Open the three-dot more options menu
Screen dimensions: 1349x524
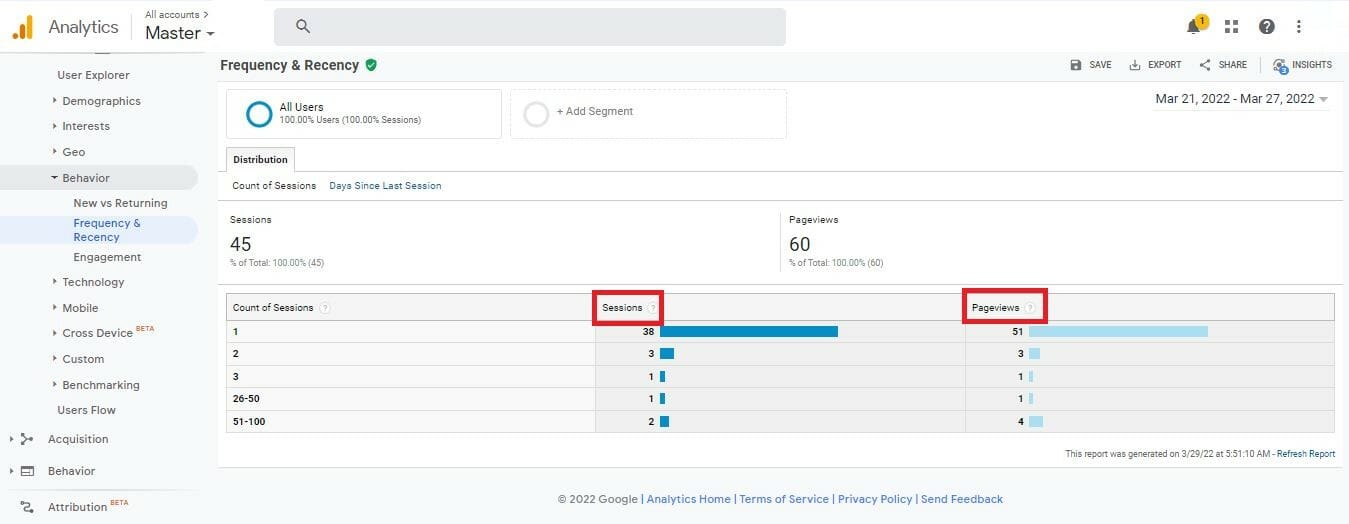[x=1299, y=27]
